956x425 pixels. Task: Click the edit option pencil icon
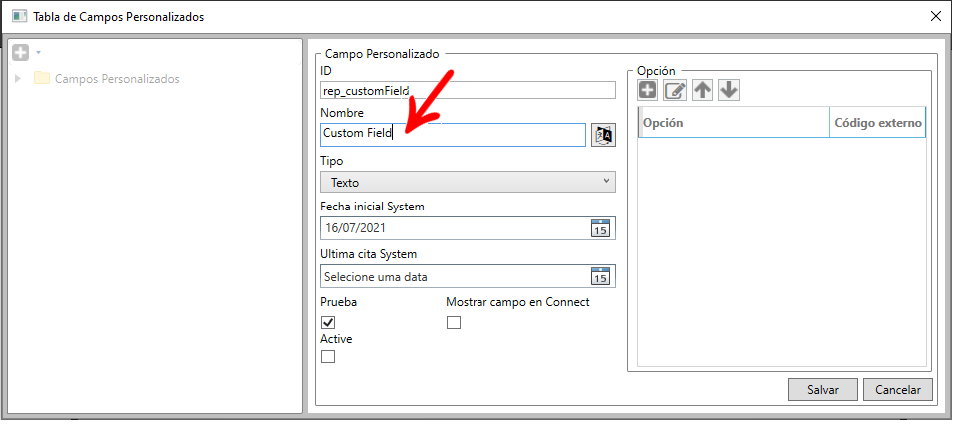675,90
